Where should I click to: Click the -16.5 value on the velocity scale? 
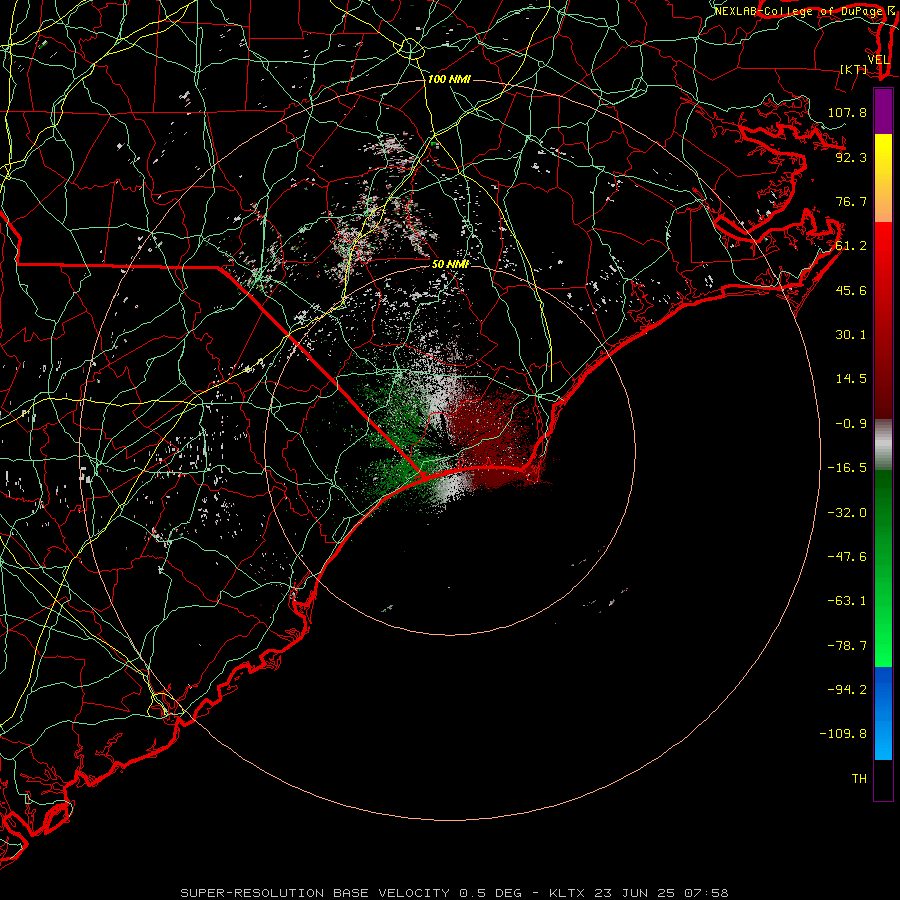(847, 468)
